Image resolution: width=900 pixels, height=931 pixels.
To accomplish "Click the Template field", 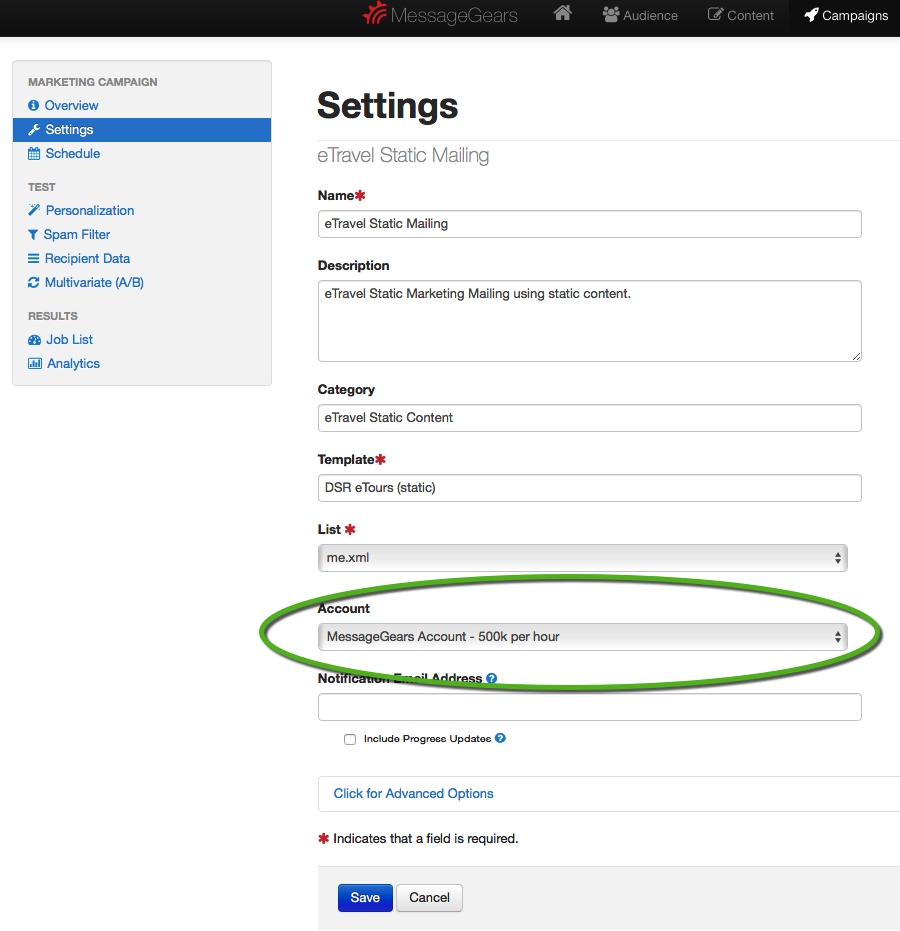I will click(590, 488).
